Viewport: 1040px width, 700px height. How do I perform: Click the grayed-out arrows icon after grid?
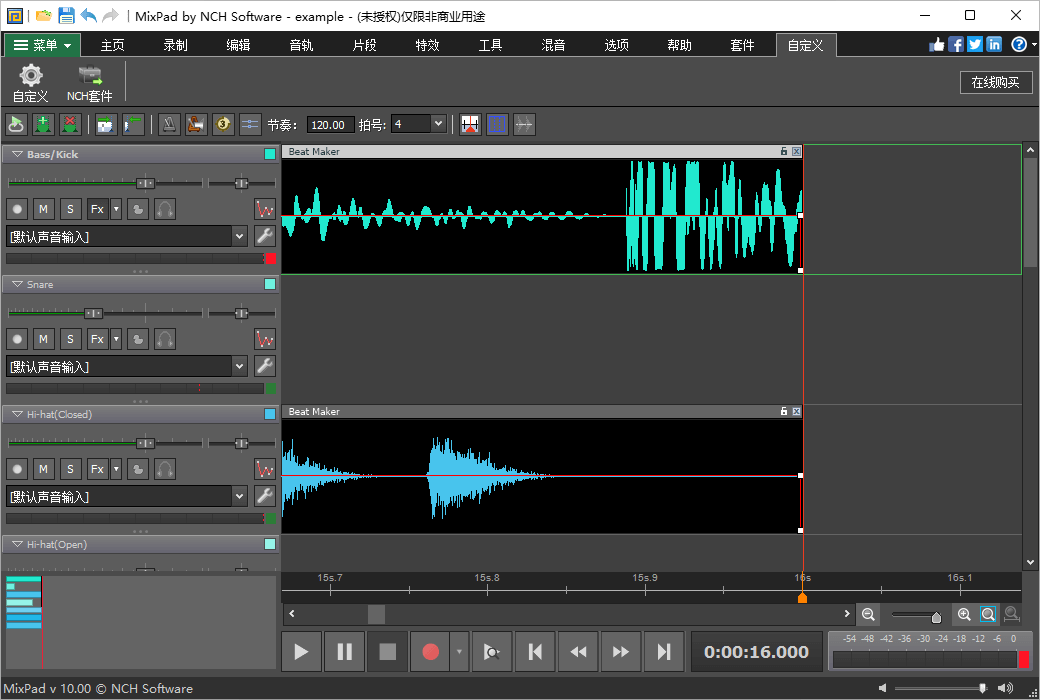[x=524, y=124]
